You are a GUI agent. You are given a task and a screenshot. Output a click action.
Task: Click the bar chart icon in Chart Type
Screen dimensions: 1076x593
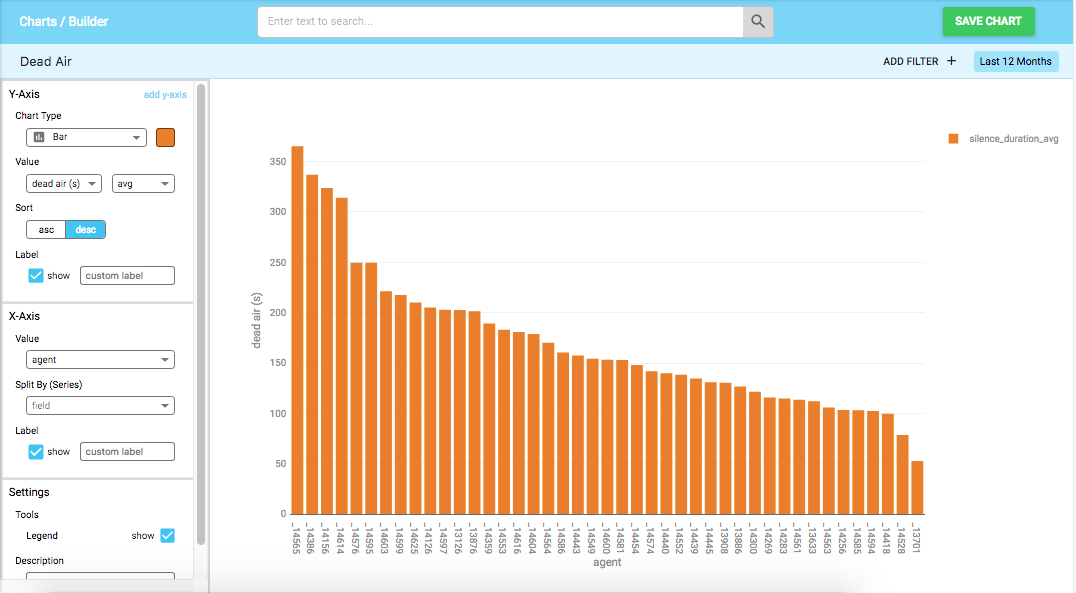[x=39, y=137]
